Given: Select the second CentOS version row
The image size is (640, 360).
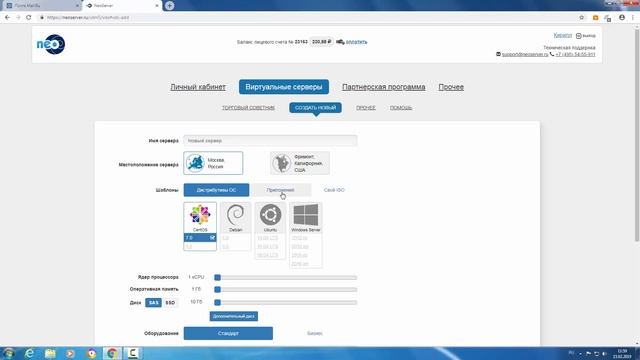Looking at the screenshot, I should tap(200, 247).
